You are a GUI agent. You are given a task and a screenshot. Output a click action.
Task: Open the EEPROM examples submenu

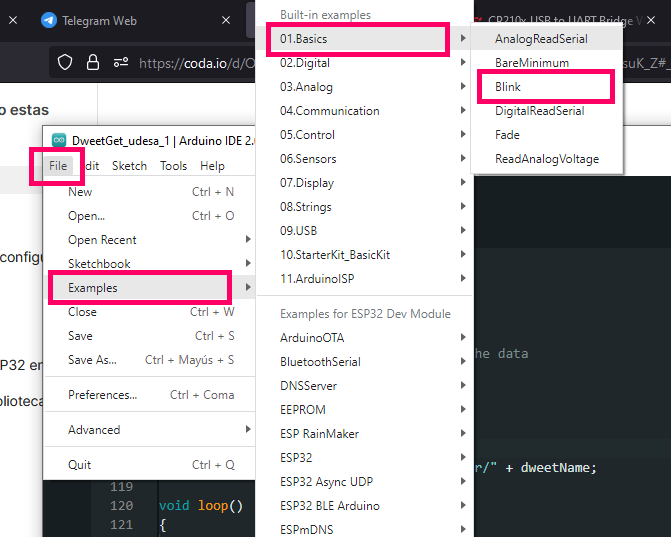pyautogui.click(x=365, y=409)
